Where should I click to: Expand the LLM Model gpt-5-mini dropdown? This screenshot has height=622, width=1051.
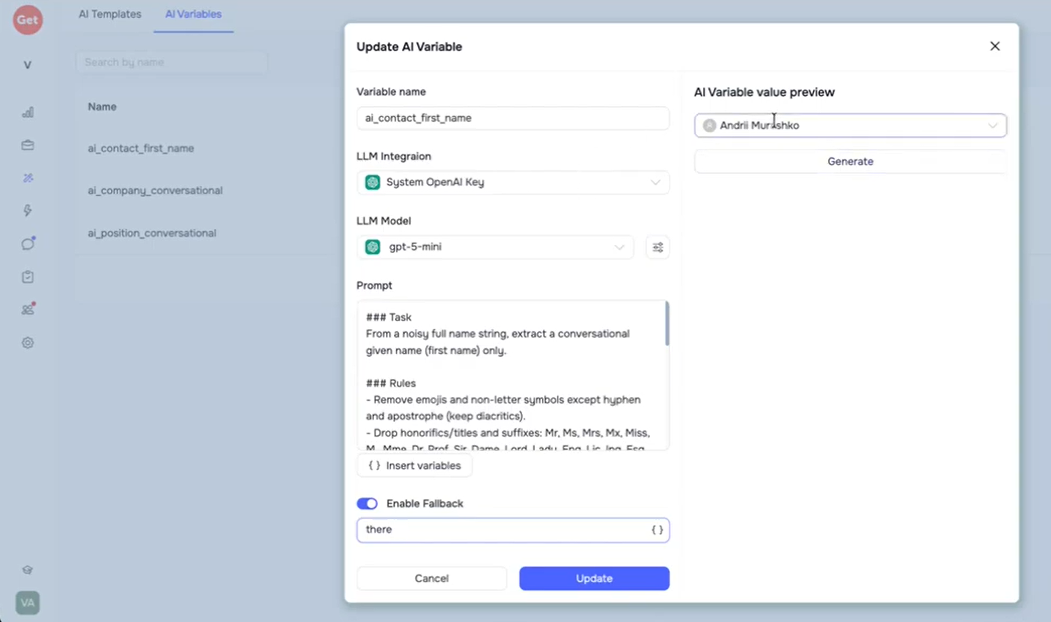[495, 247]
